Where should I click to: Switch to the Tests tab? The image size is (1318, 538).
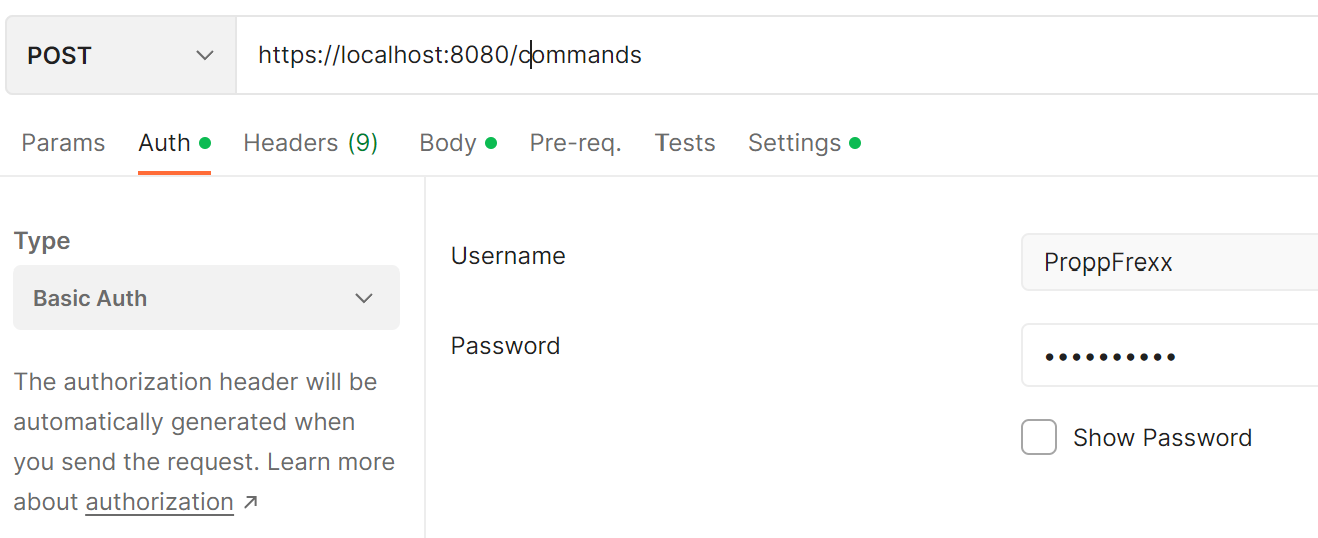[685, 143]
